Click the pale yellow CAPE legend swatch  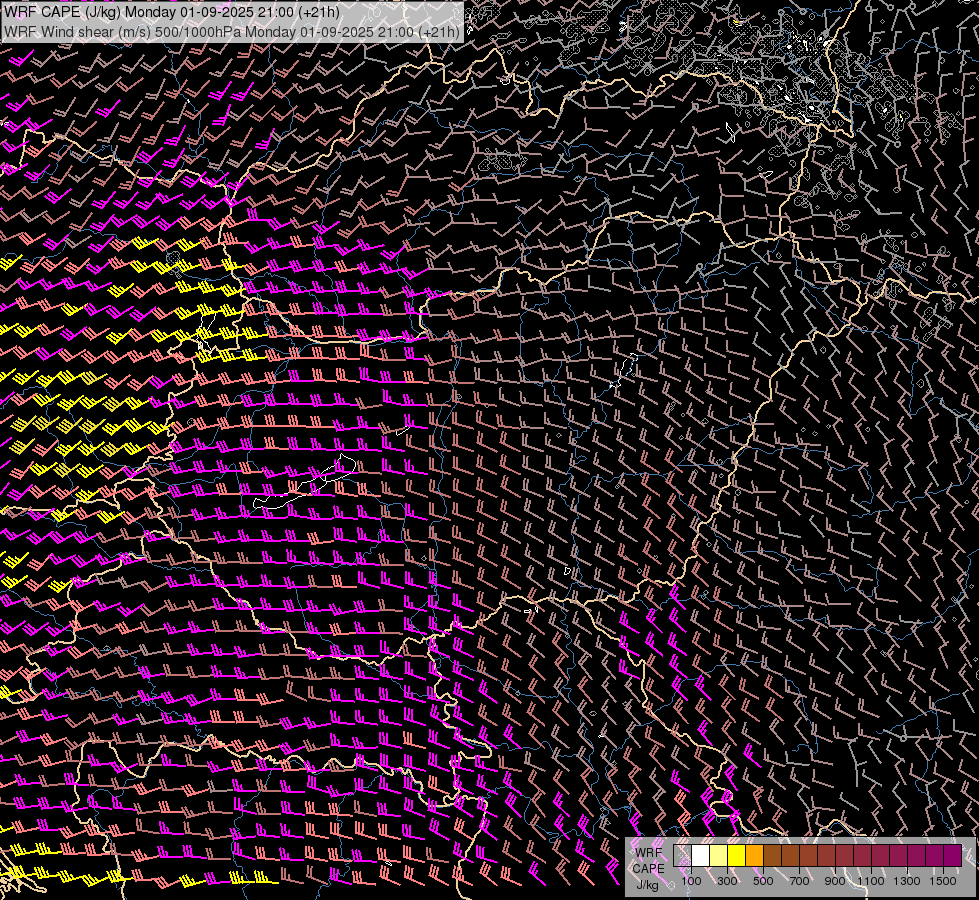pyautogui.click(x=719, y=855)
